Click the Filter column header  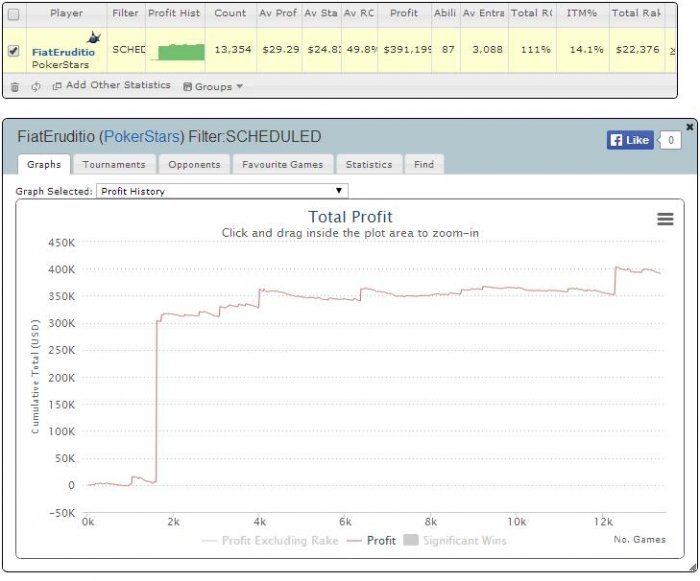[x=125, y=13]
